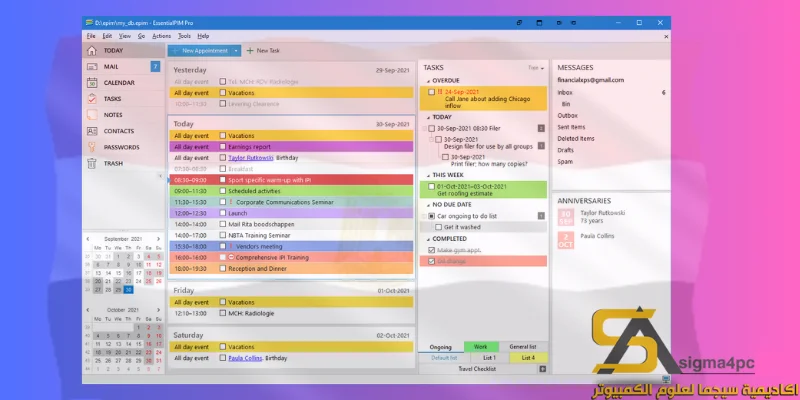Open the Spam mail folder
Screen dimensions: 800x400
[x=565, y=162]
